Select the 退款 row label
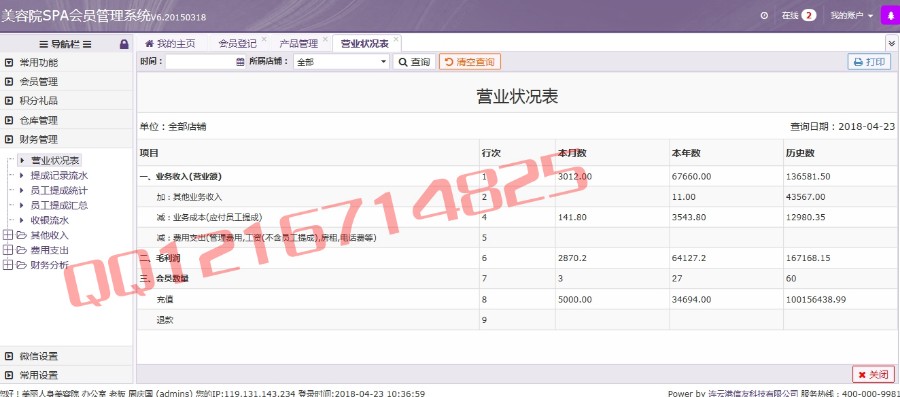The image size is (900, 397). click(x=165, y=320)
